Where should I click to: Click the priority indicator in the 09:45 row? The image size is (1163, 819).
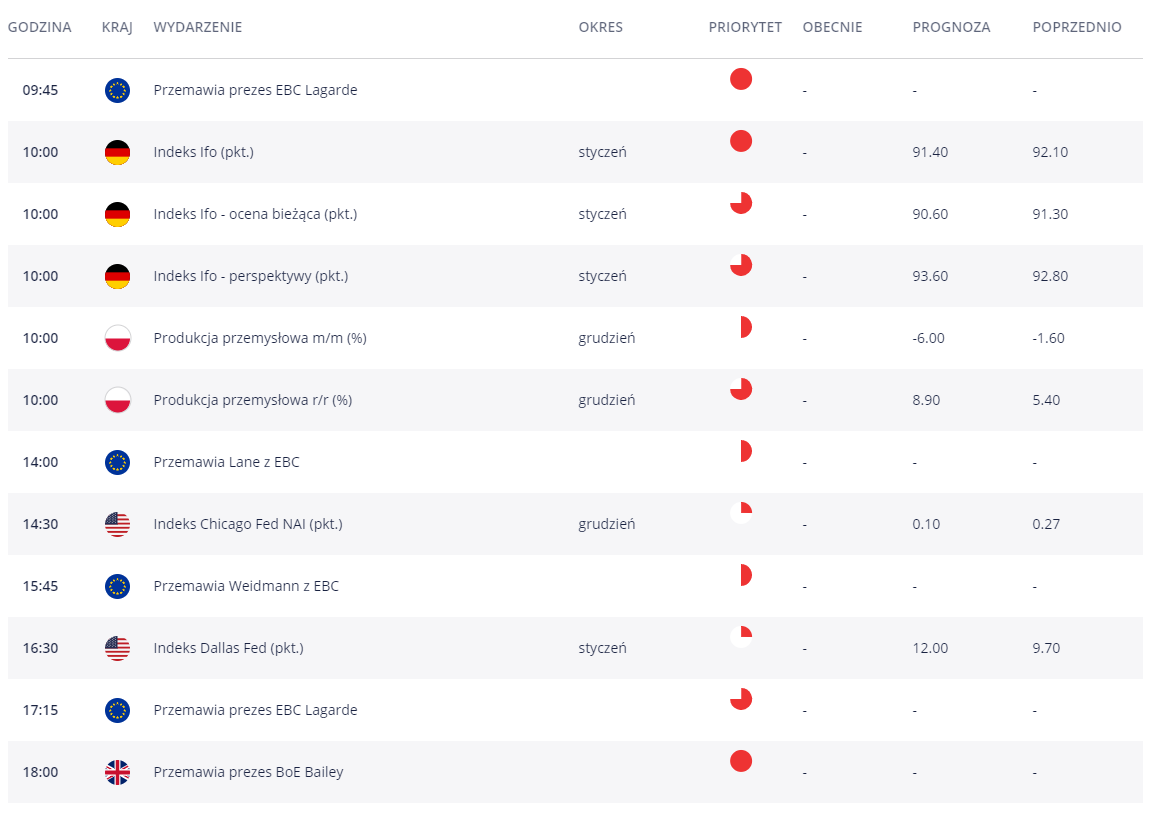coord(741,79)
